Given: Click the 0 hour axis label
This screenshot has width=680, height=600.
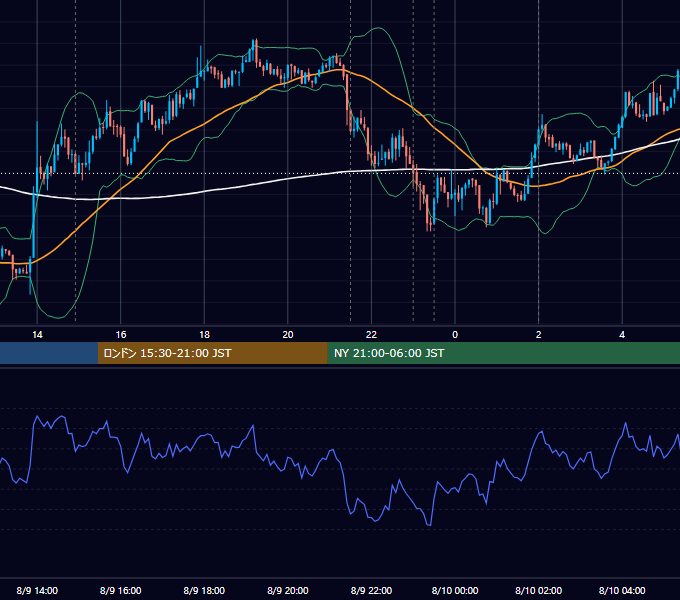Looking at the screenshot, I should 455,335.
